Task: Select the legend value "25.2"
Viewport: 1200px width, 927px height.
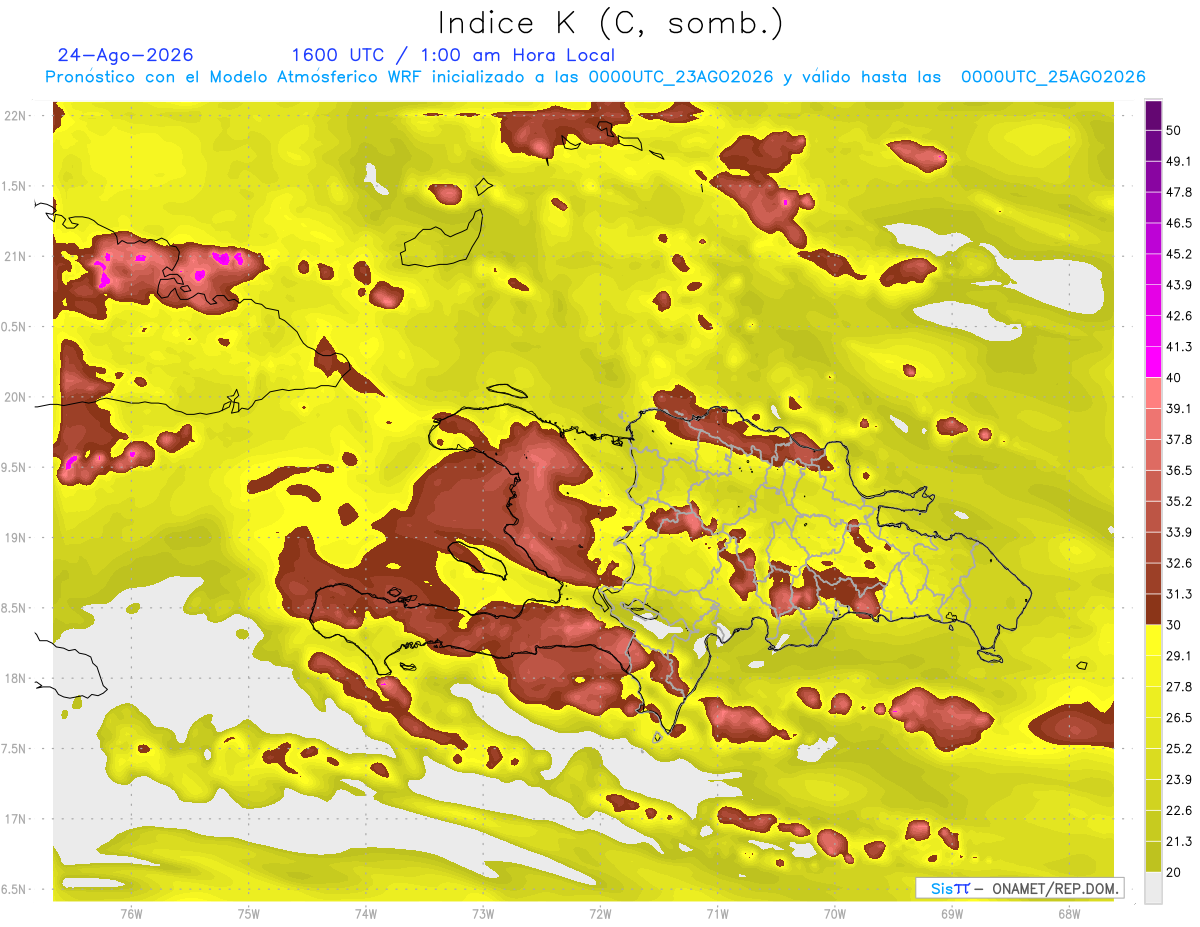Action: [x=1178, y=749]
